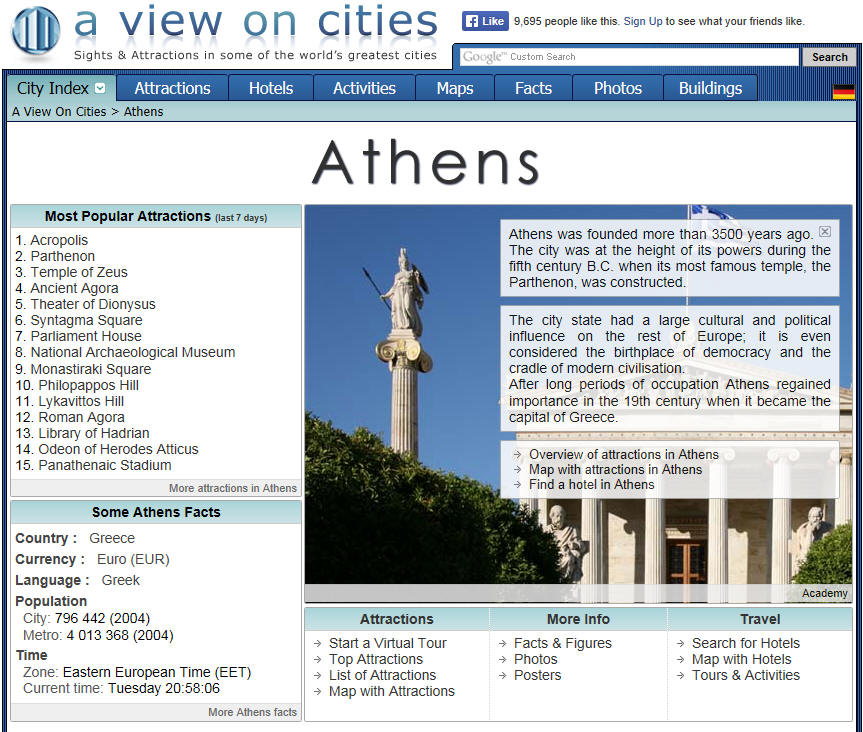Image resolution: width=863 pixels, height=732 pixels.
Task: Open Parliament House link
Action: (86, 336)
